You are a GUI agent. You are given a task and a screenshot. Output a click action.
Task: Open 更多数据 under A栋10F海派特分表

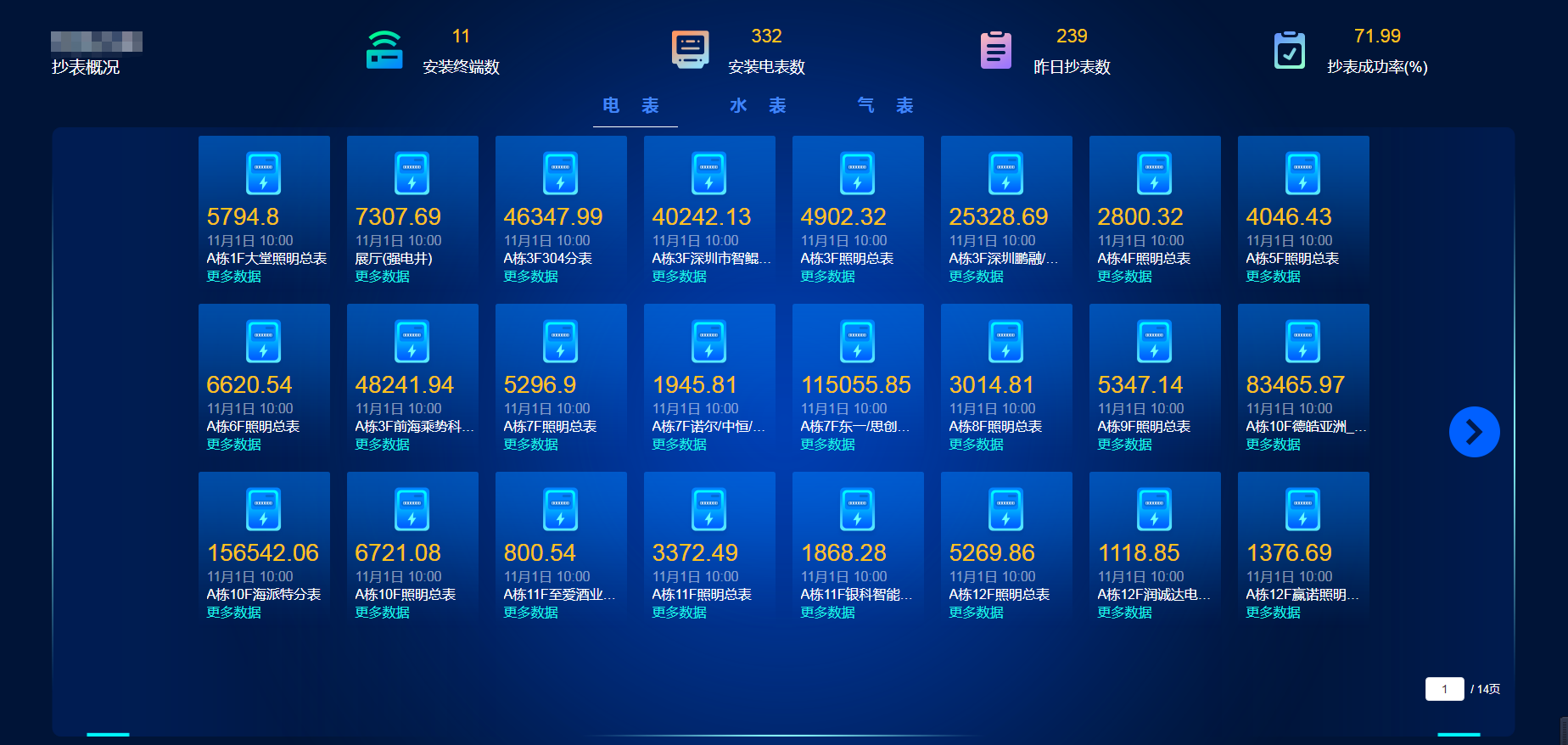coord(234,613)
